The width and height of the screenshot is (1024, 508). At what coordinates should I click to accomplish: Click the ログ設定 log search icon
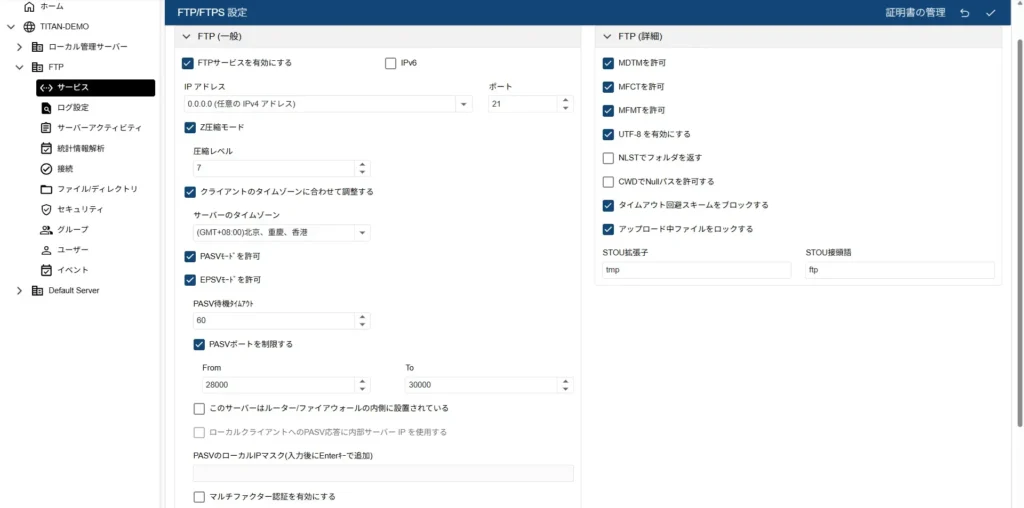point(46,108)
